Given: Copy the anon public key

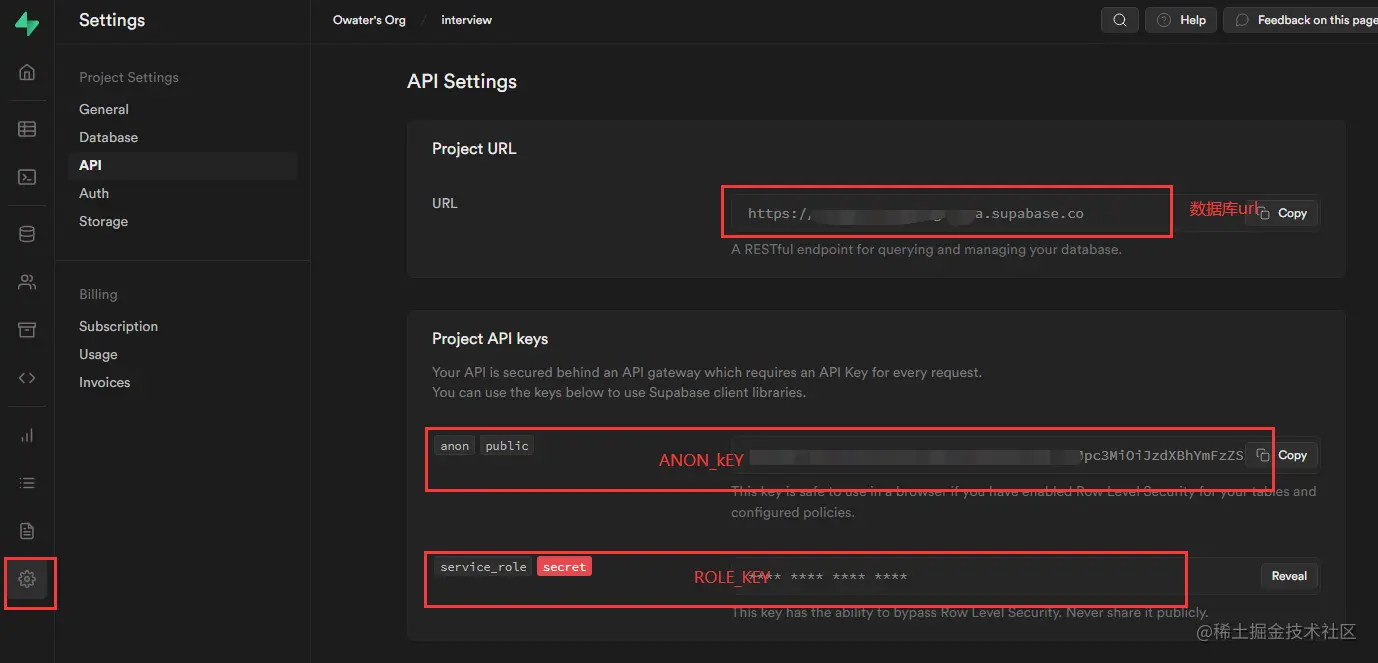Looking at the screenshot, I should pos(1282,455).
